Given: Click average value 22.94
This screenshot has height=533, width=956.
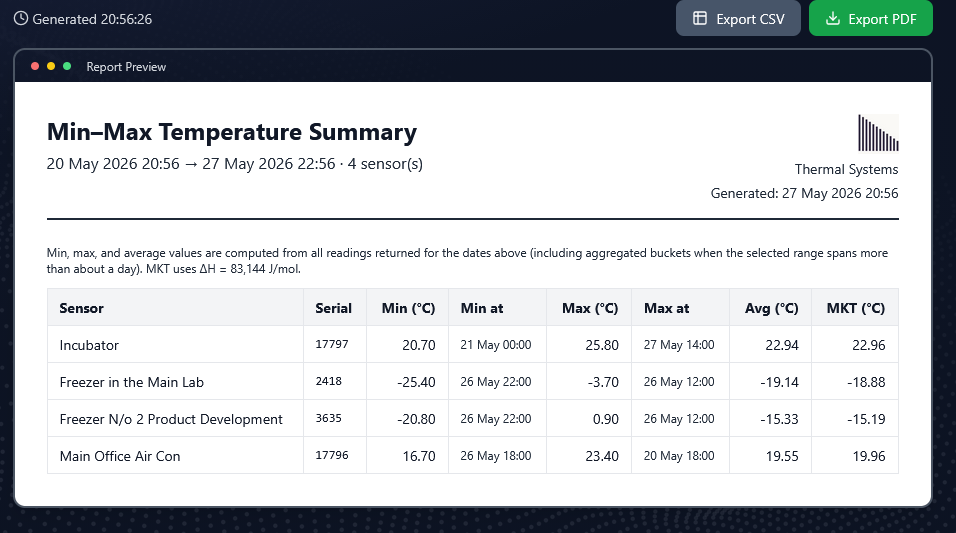Looking at the screenshot, I should (782, 345).
